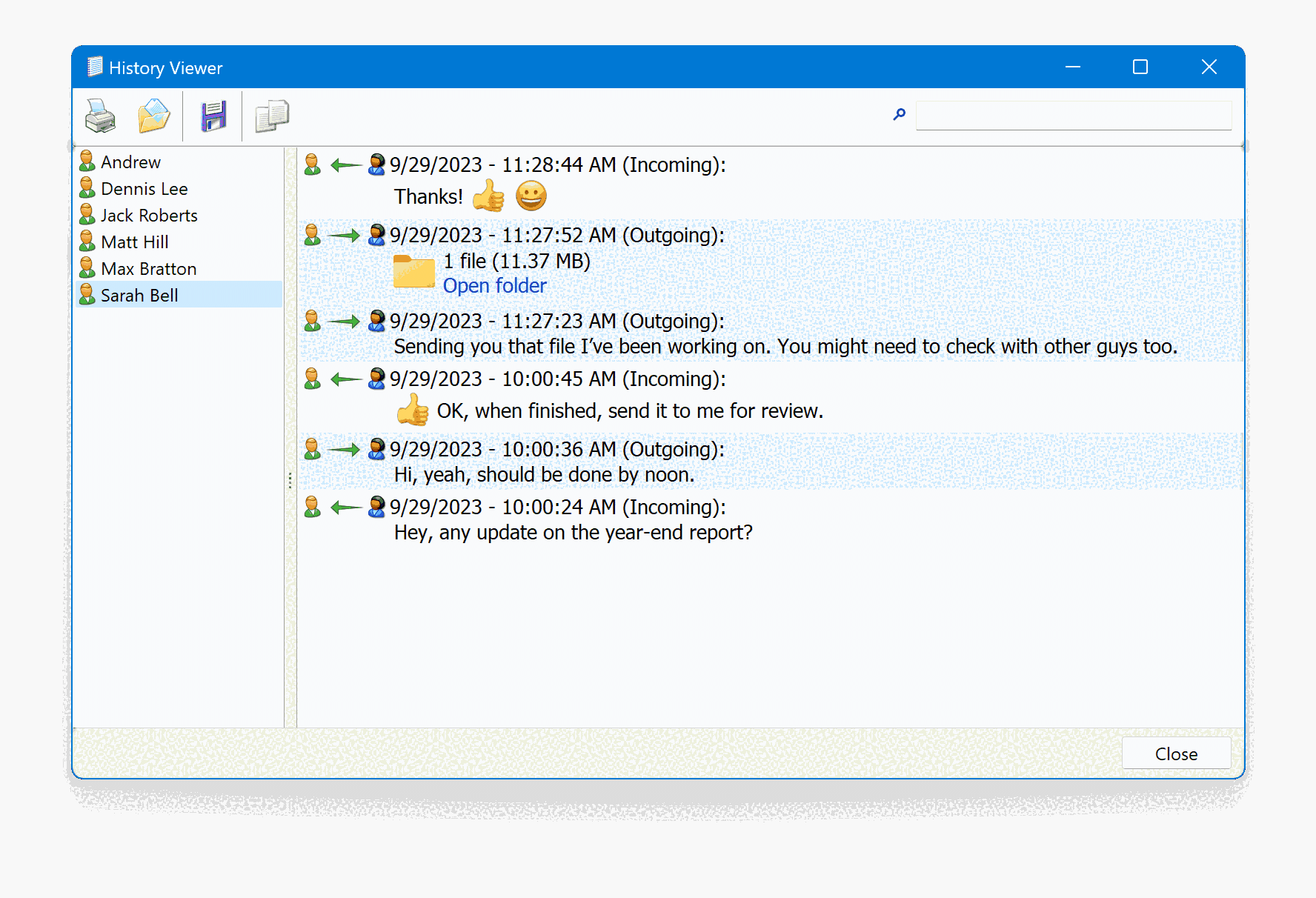Show Max Bratton's message history

pyautogui.click(x=148, y=269)
